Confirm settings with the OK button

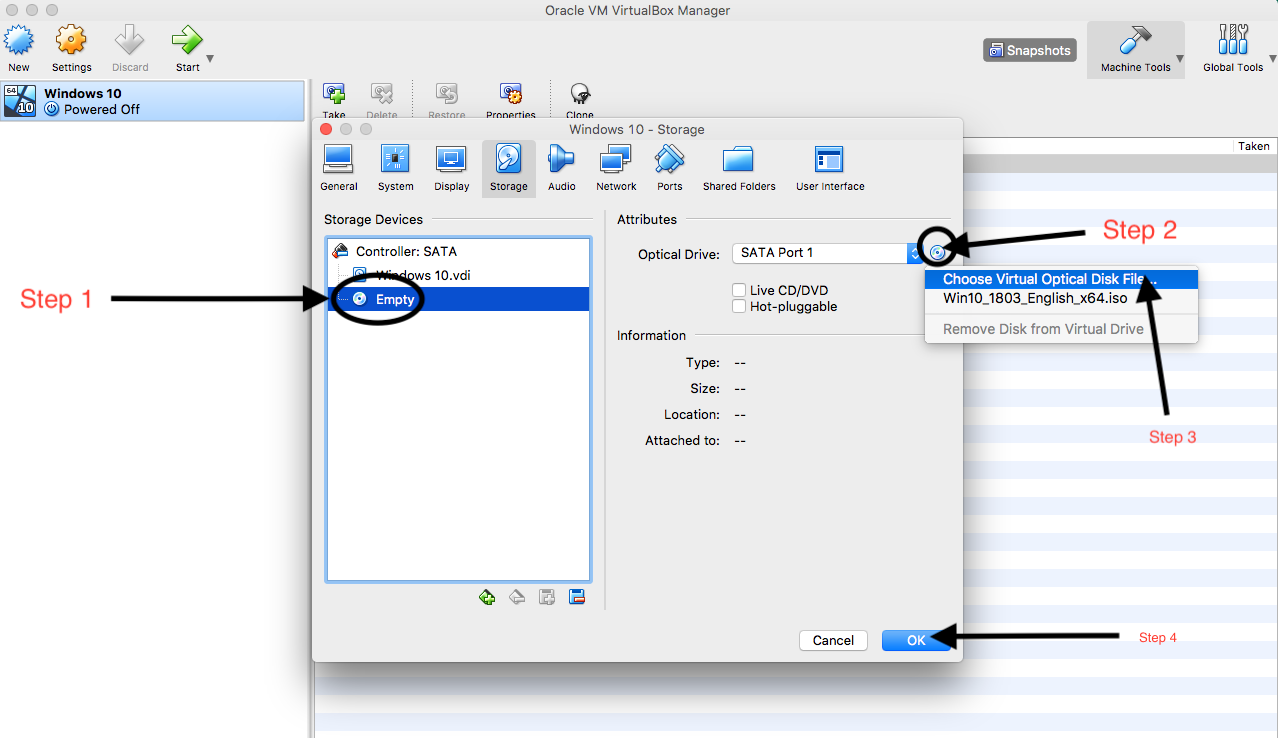[x=916, y=641]
